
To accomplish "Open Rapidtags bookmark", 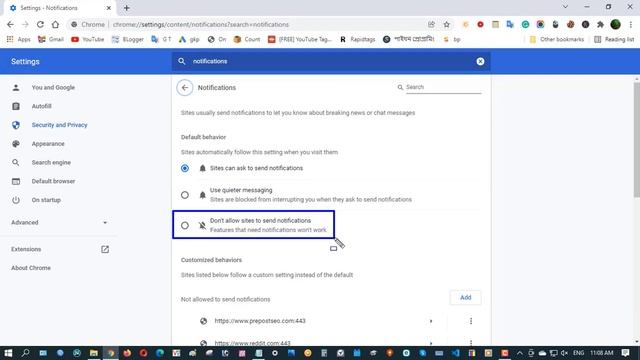I will [x=358, y=39].
